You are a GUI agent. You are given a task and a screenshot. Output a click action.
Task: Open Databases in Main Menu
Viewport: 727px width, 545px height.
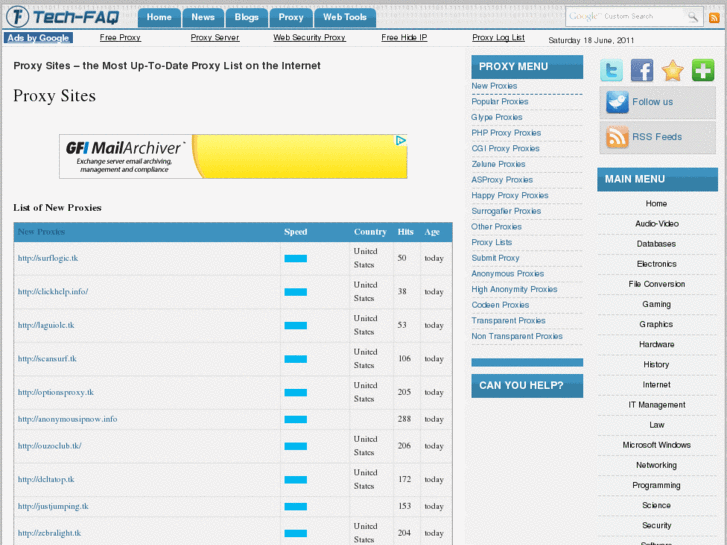pos(656,244)
